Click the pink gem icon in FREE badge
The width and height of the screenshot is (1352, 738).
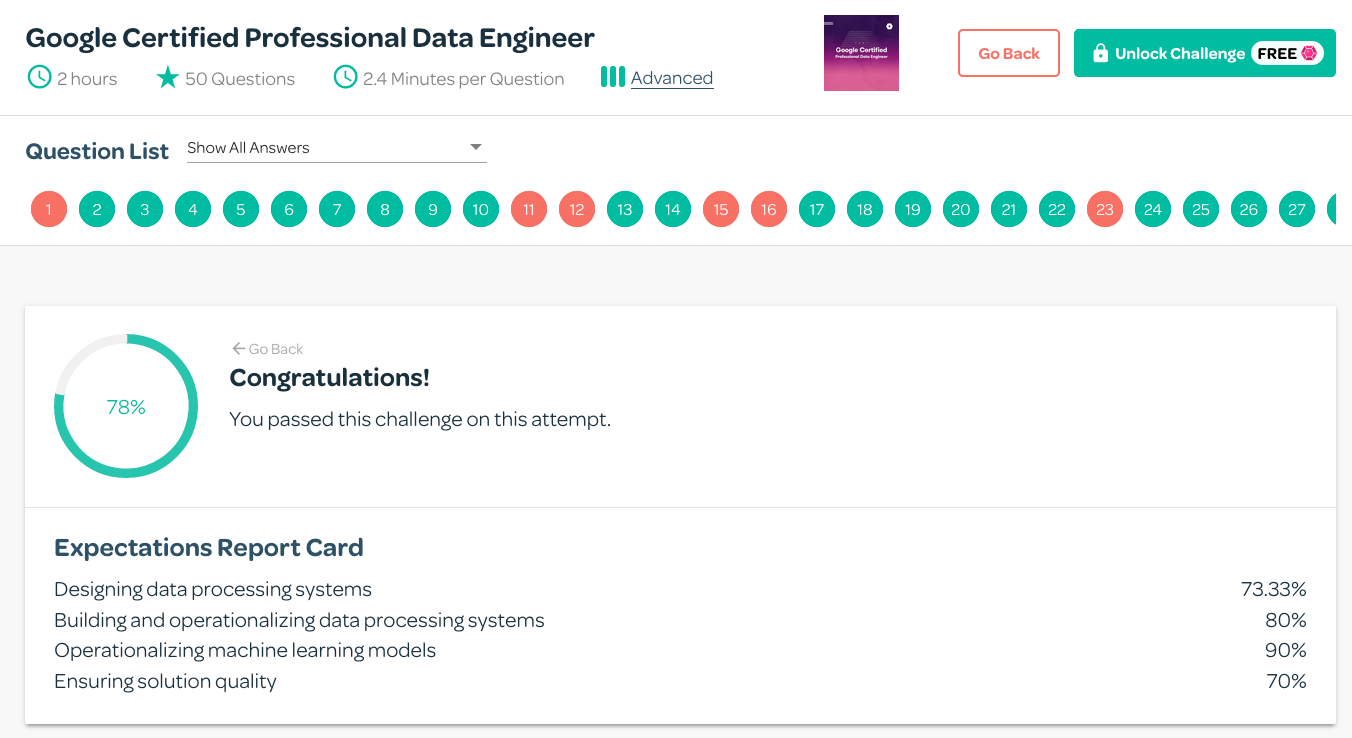pos(1309,53)
